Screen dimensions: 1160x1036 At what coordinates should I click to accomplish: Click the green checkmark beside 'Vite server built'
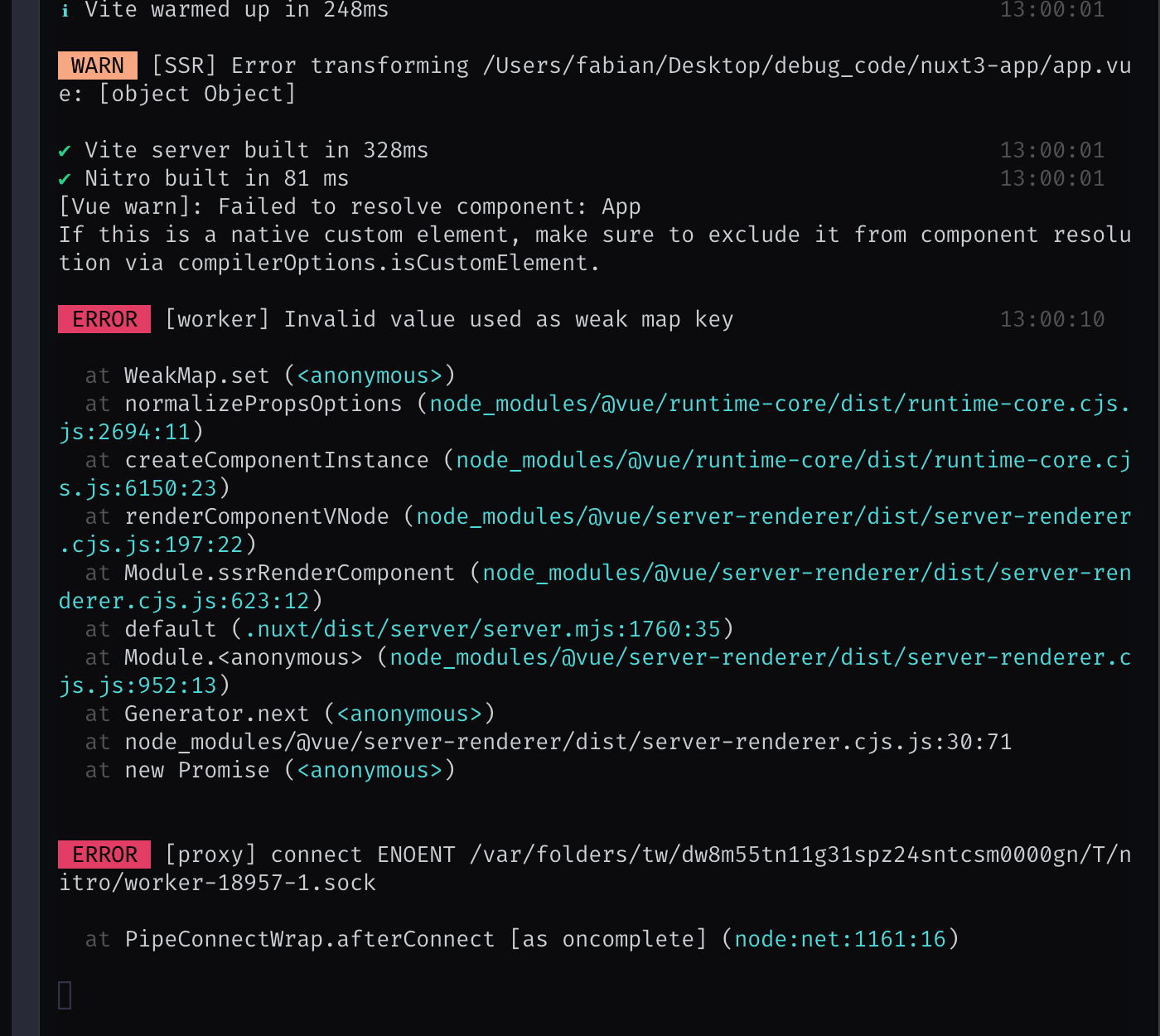[x=65, y=151]
